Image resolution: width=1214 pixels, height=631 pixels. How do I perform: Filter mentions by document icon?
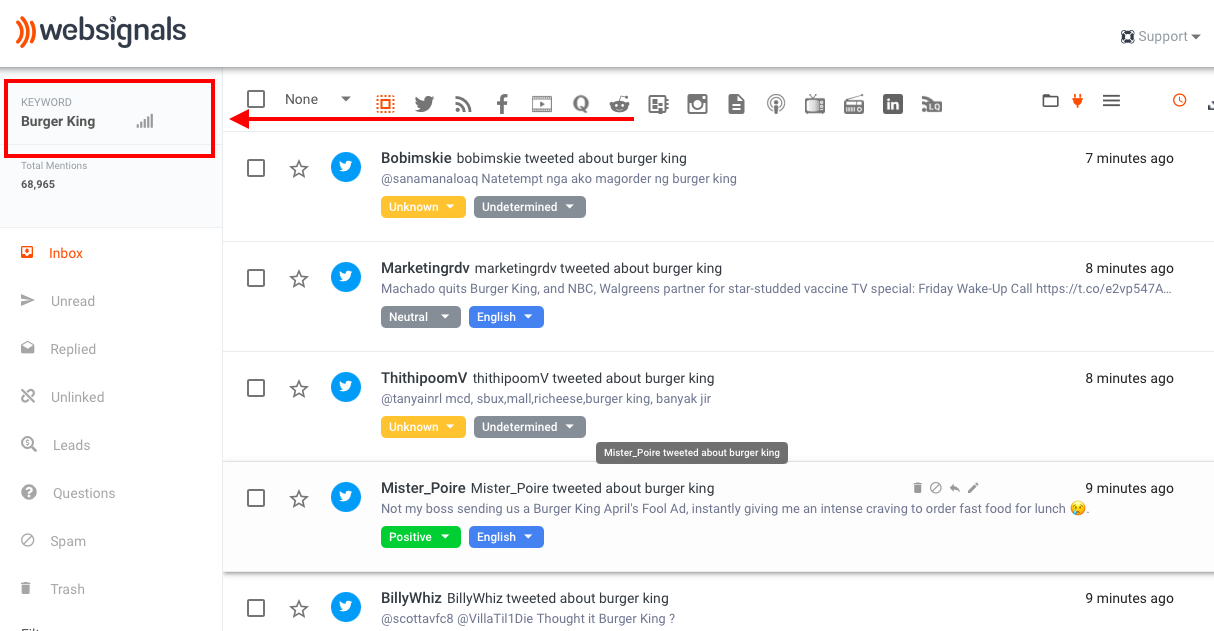[x=736, y=103]
